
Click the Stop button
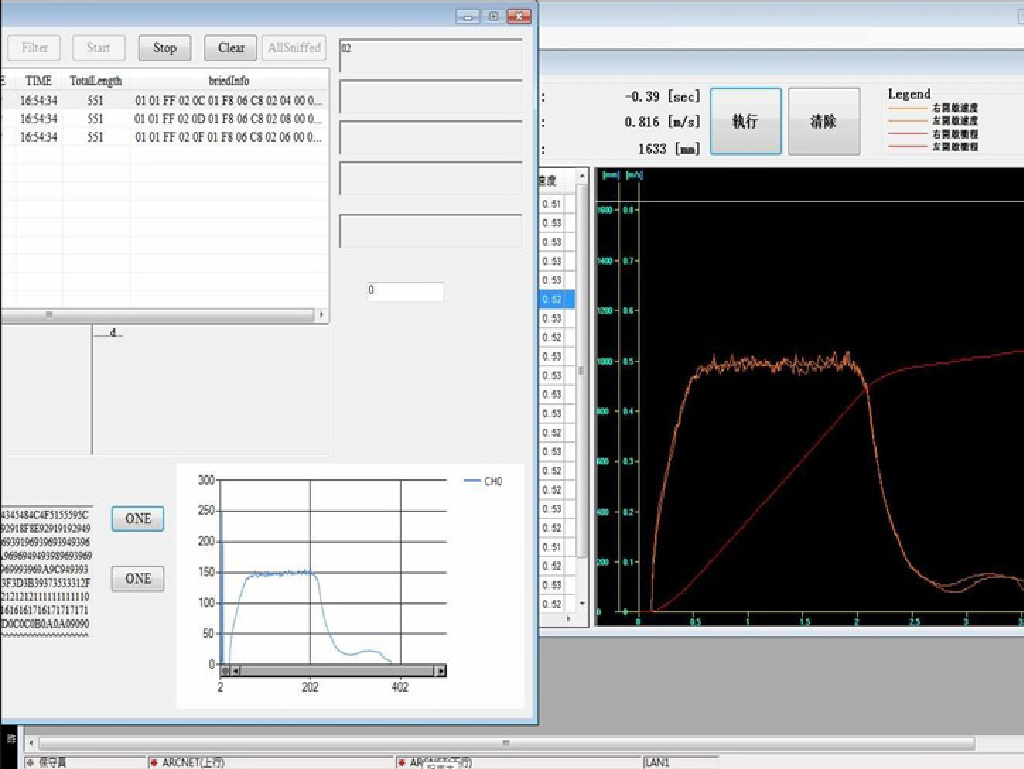coord(165,47)
